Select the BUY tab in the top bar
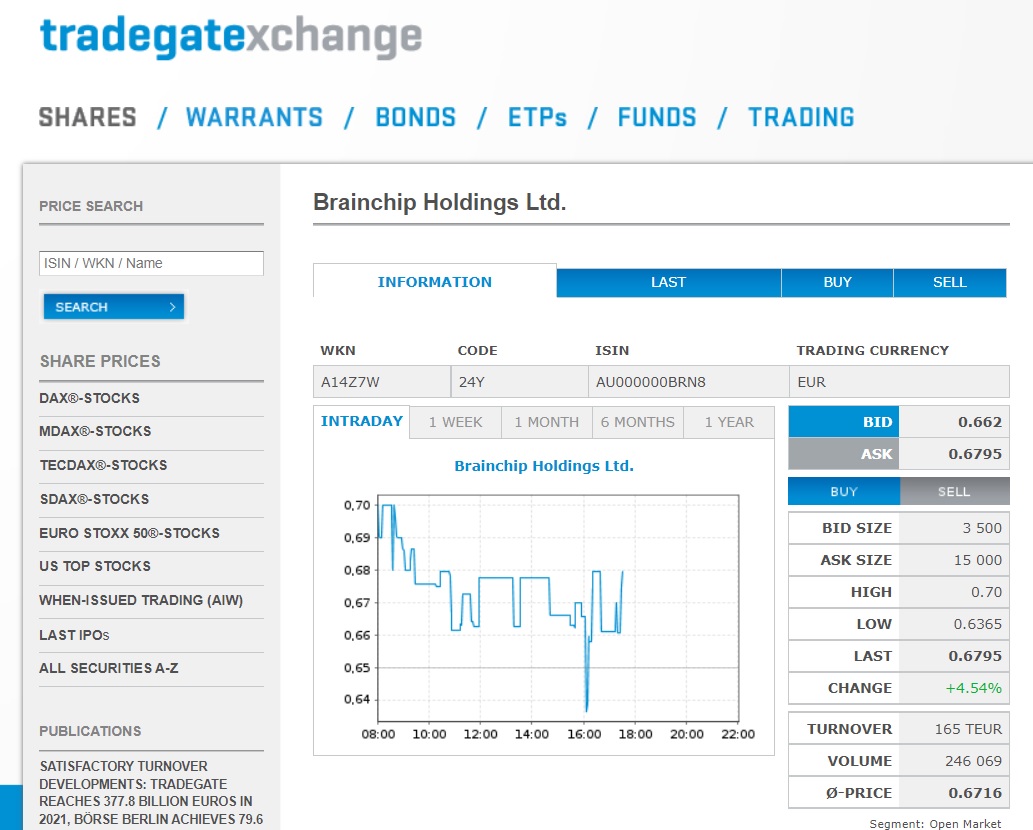This screenshot has height=830, width=1033. pos(837,282)
